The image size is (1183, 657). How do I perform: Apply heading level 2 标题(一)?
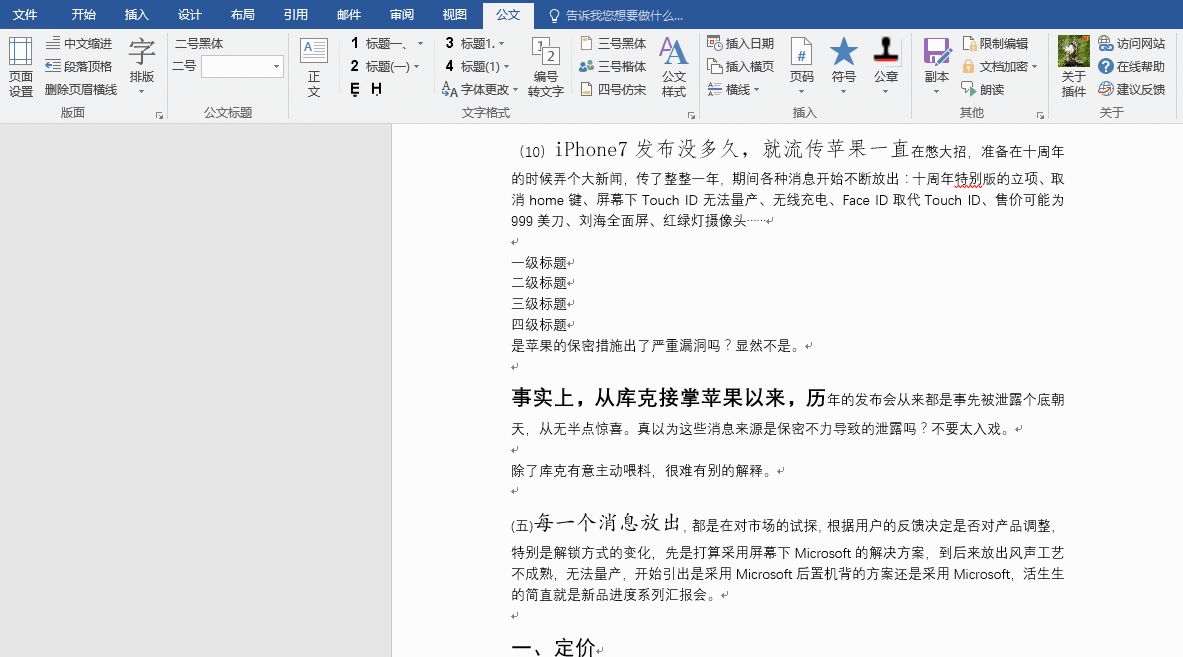[x=379, y=66]
